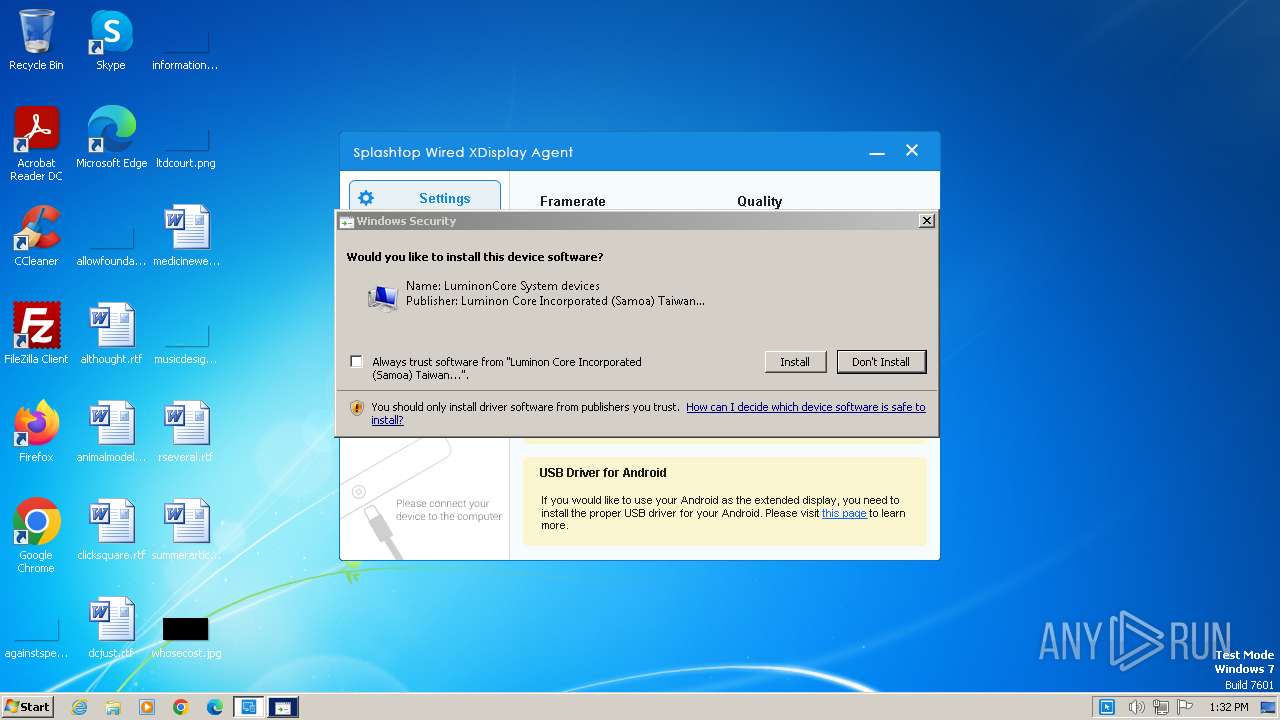Click the Don't Install button
This screenshot has width=1280, height=720.
point(881,362)
